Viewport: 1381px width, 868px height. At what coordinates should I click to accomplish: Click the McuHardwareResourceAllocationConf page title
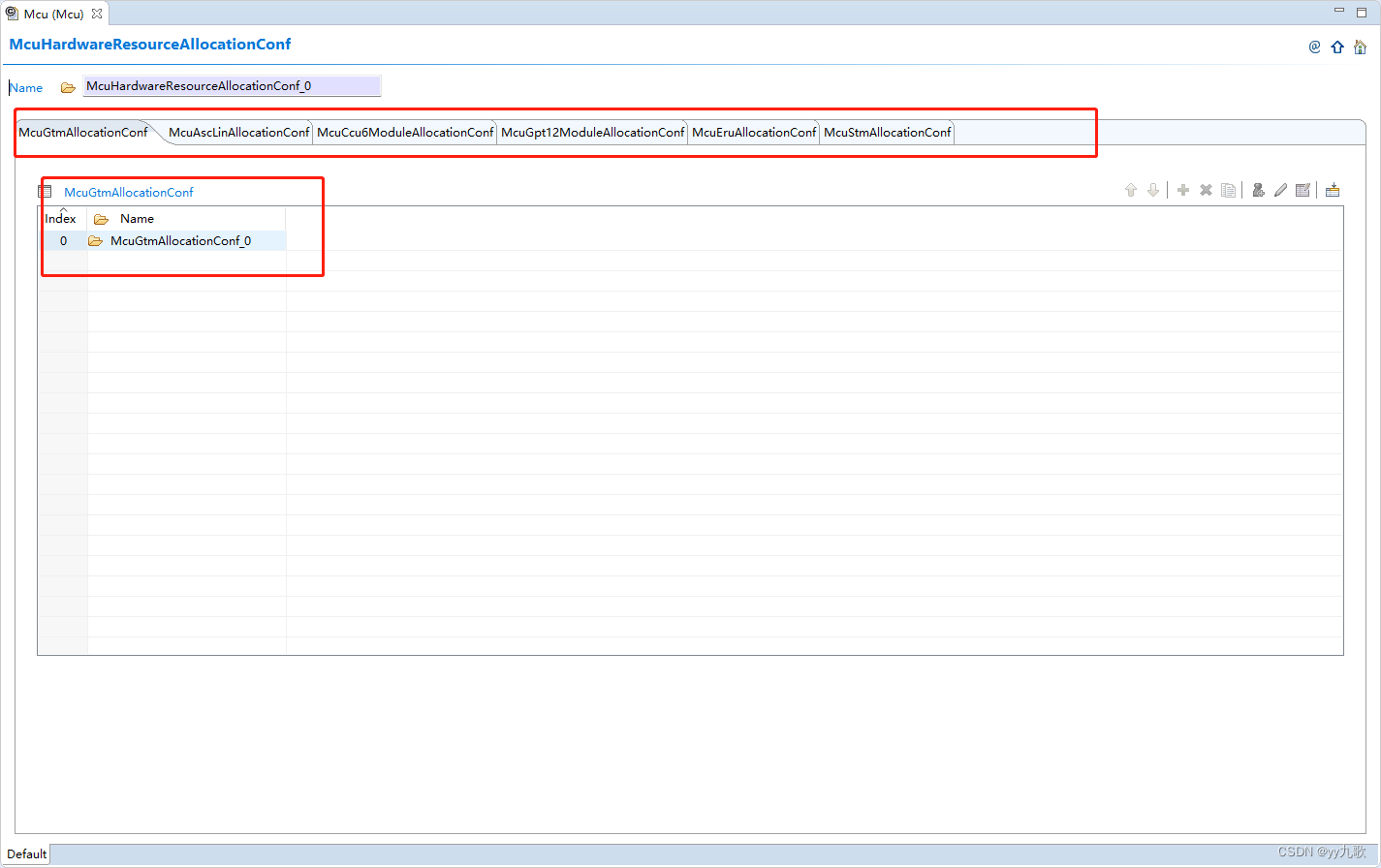click(150, 45)
